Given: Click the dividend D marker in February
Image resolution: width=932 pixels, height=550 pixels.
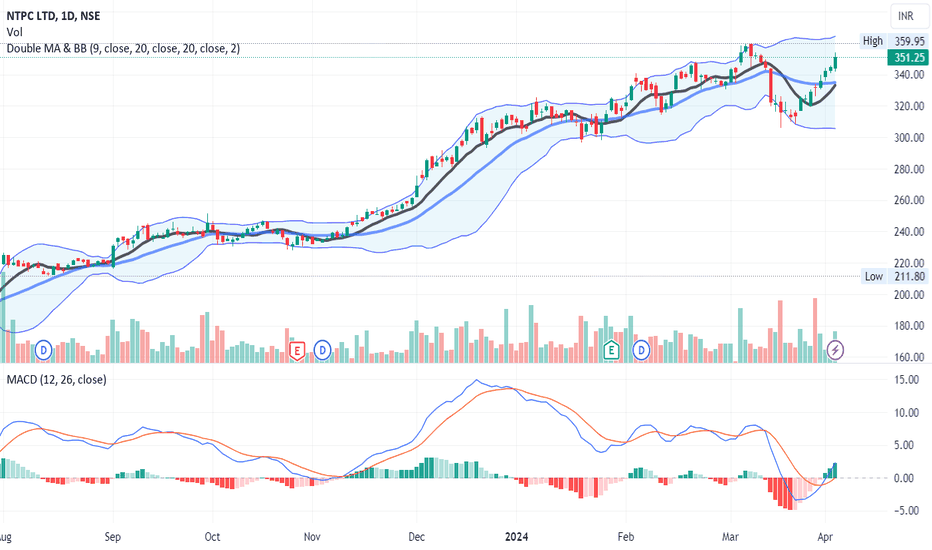Looking at the screenshot, I should pos(641,350).
